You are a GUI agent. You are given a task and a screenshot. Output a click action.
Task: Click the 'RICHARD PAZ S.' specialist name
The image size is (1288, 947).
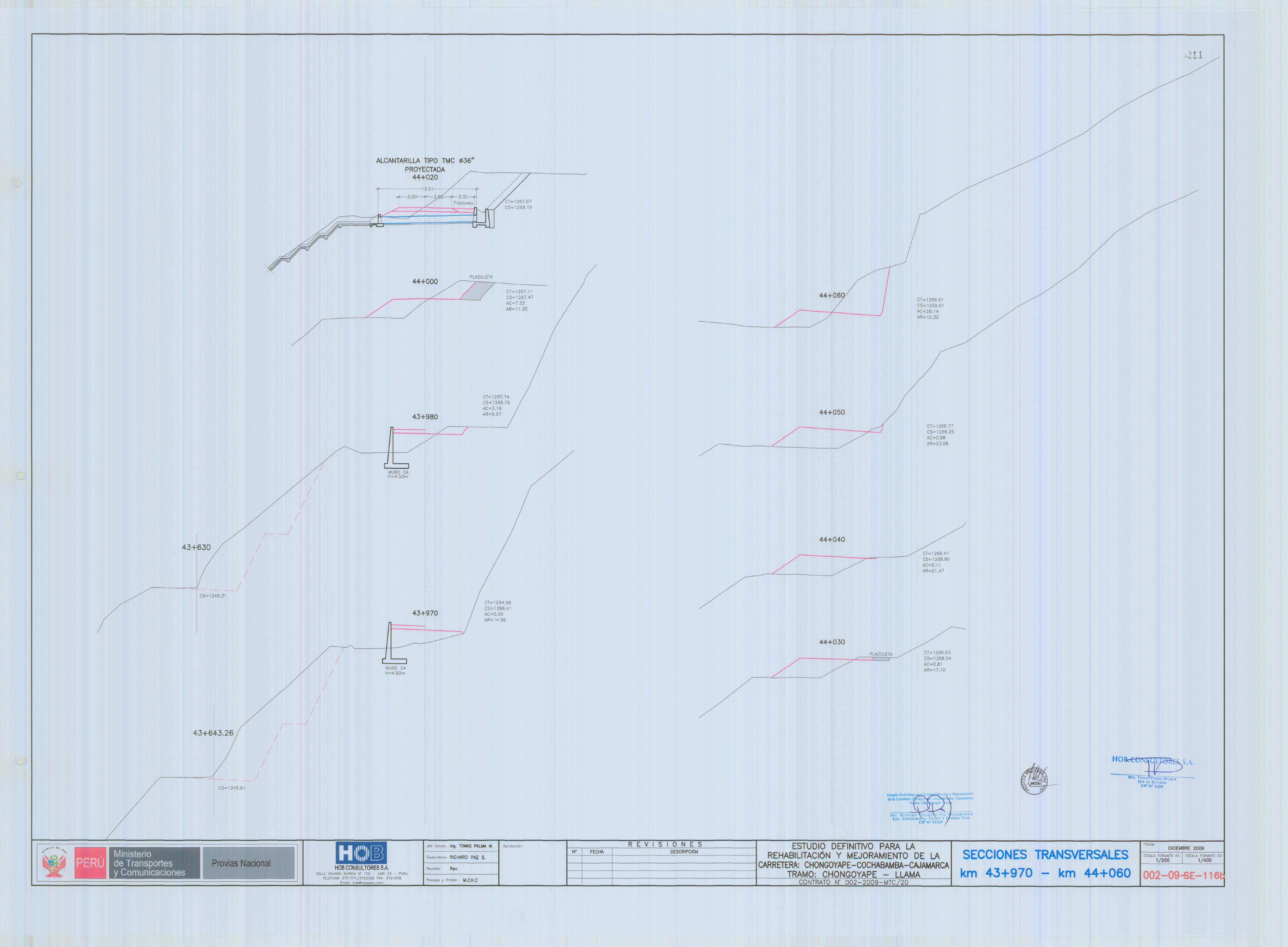(467, 857)
